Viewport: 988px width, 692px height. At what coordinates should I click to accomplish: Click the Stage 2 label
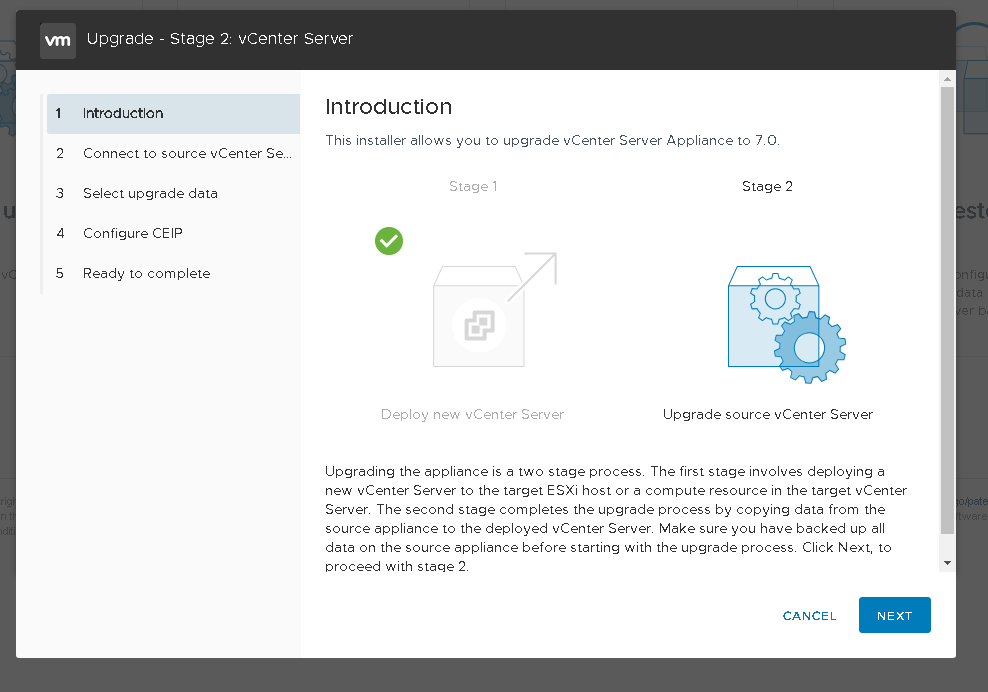point(767,187)
